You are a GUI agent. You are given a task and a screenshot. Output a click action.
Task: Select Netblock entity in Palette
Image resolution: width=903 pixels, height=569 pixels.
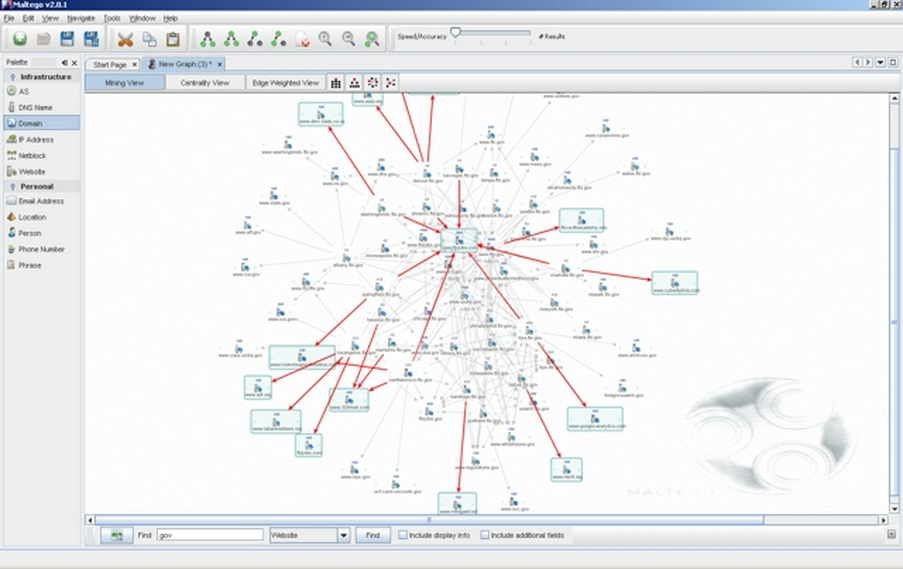point(41,155)
